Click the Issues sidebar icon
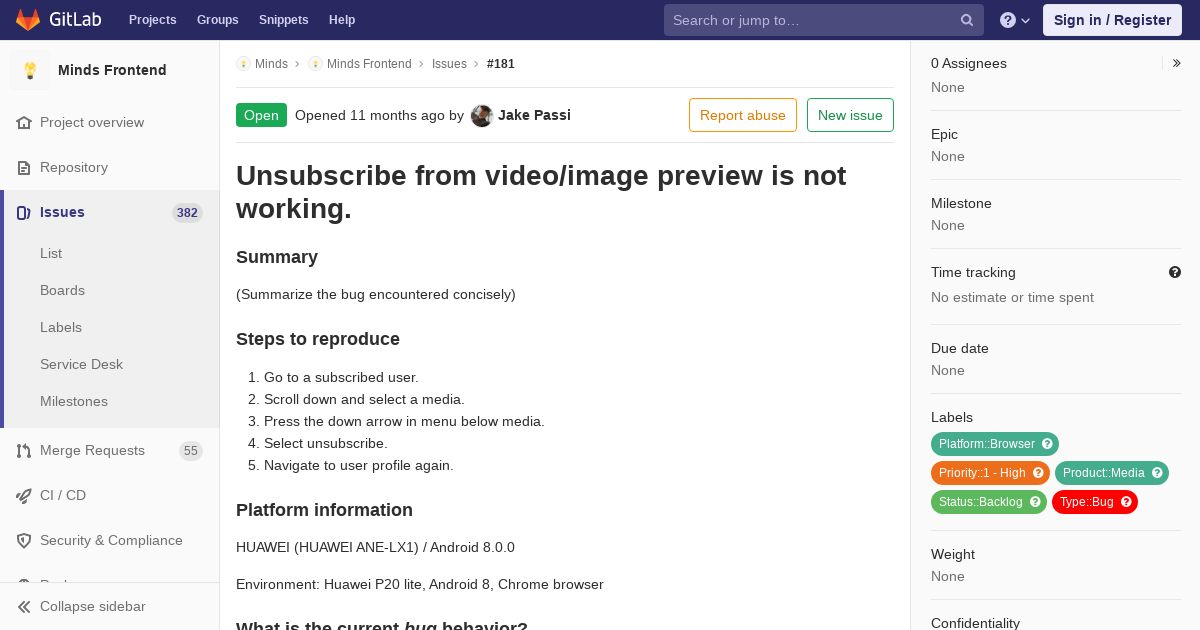 click(24, 213)
